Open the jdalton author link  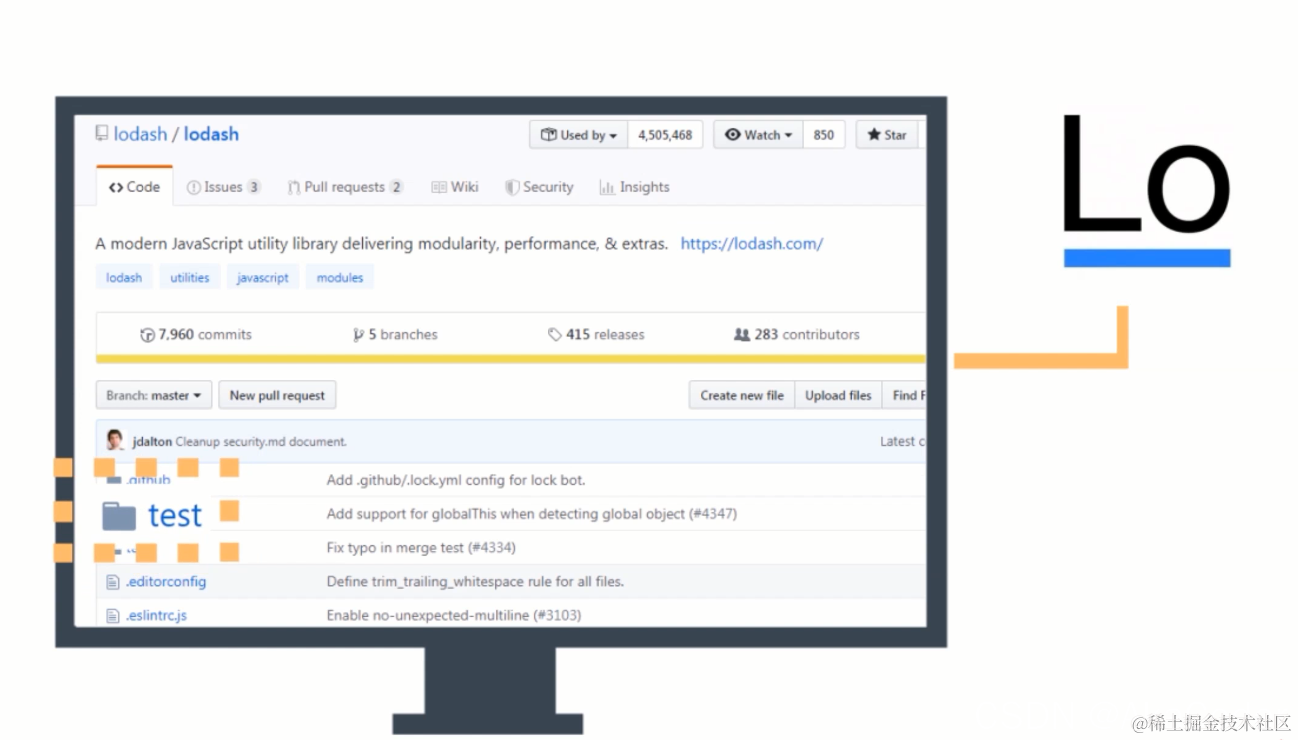pos(152,442)
